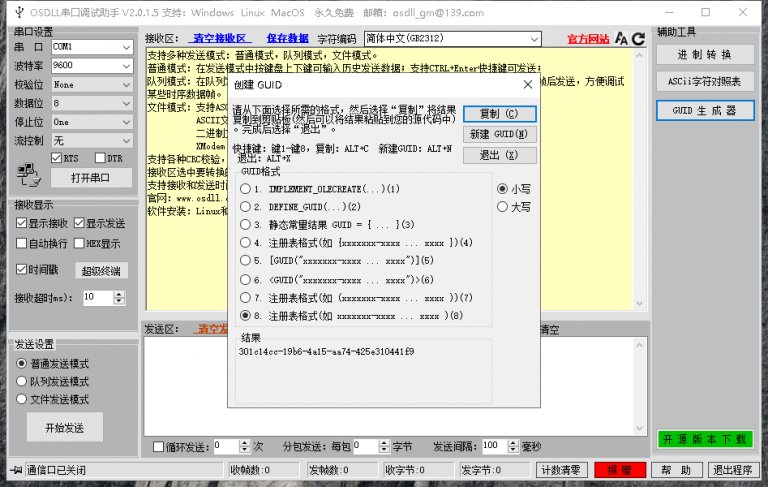
Task: Click 发送间隔 spinner arrows
Action: [513, 446]
